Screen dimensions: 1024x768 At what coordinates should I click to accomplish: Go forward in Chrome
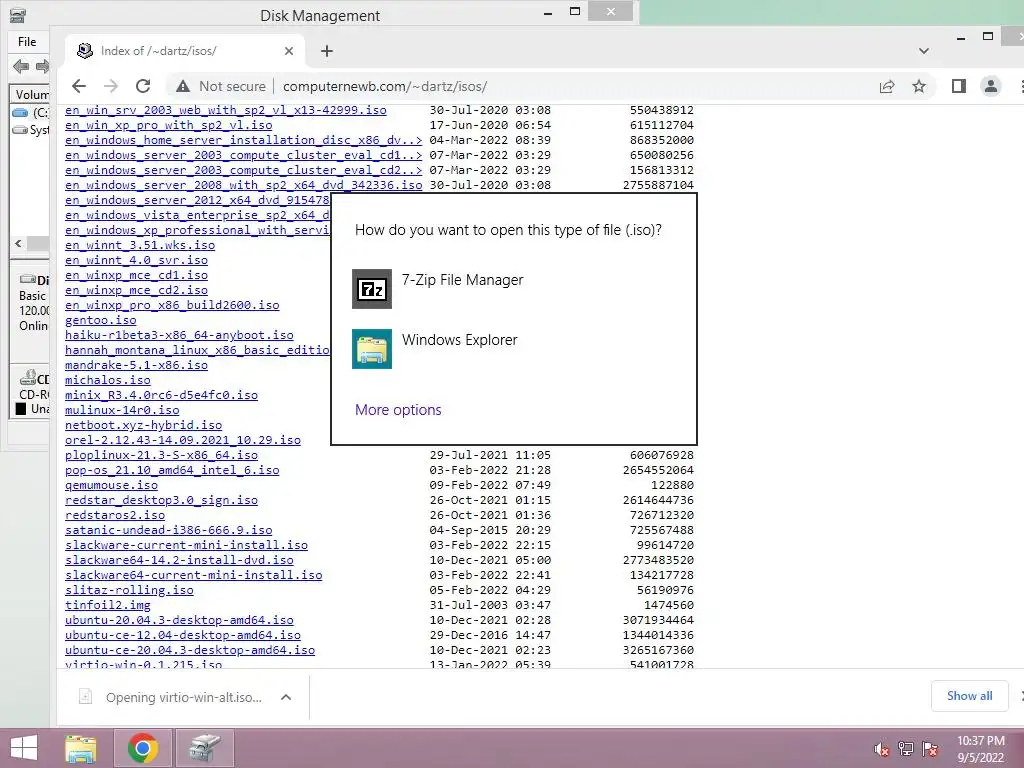111,86
